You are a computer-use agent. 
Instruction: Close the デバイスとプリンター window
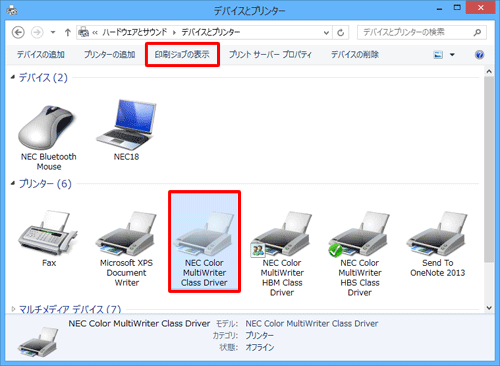[x=480, y=8]
